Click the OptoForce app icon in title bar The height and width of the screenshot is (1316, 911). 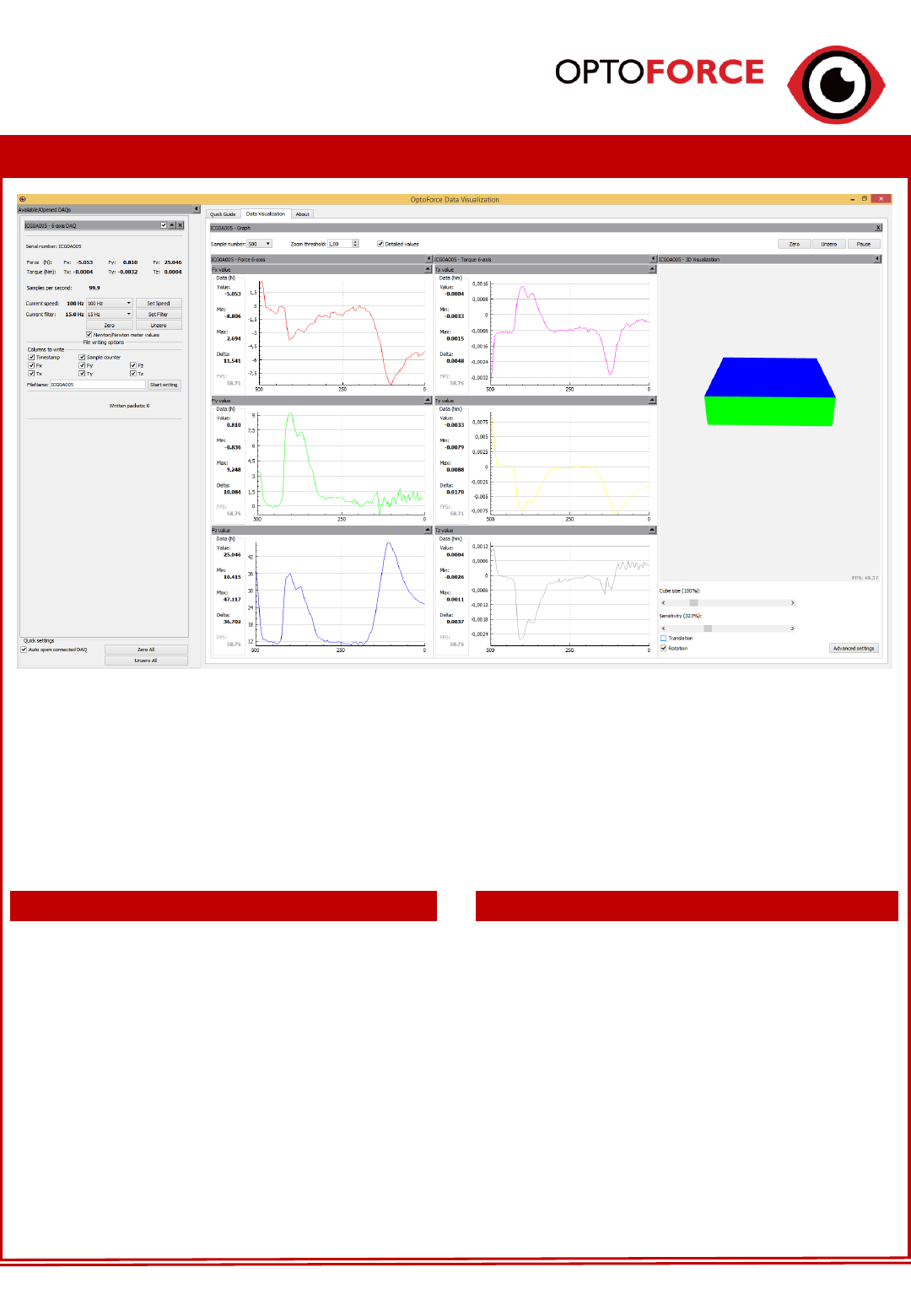coord(22,199)
